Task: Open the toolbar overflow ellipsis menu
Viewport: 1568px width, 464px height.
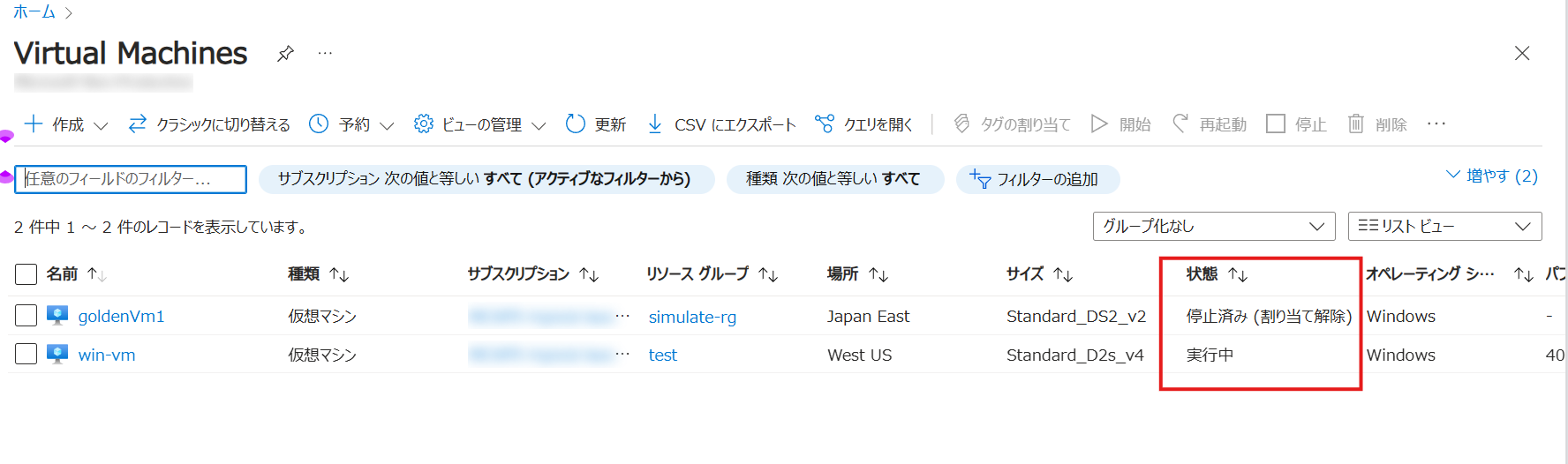Action: tap(1436, 123)
